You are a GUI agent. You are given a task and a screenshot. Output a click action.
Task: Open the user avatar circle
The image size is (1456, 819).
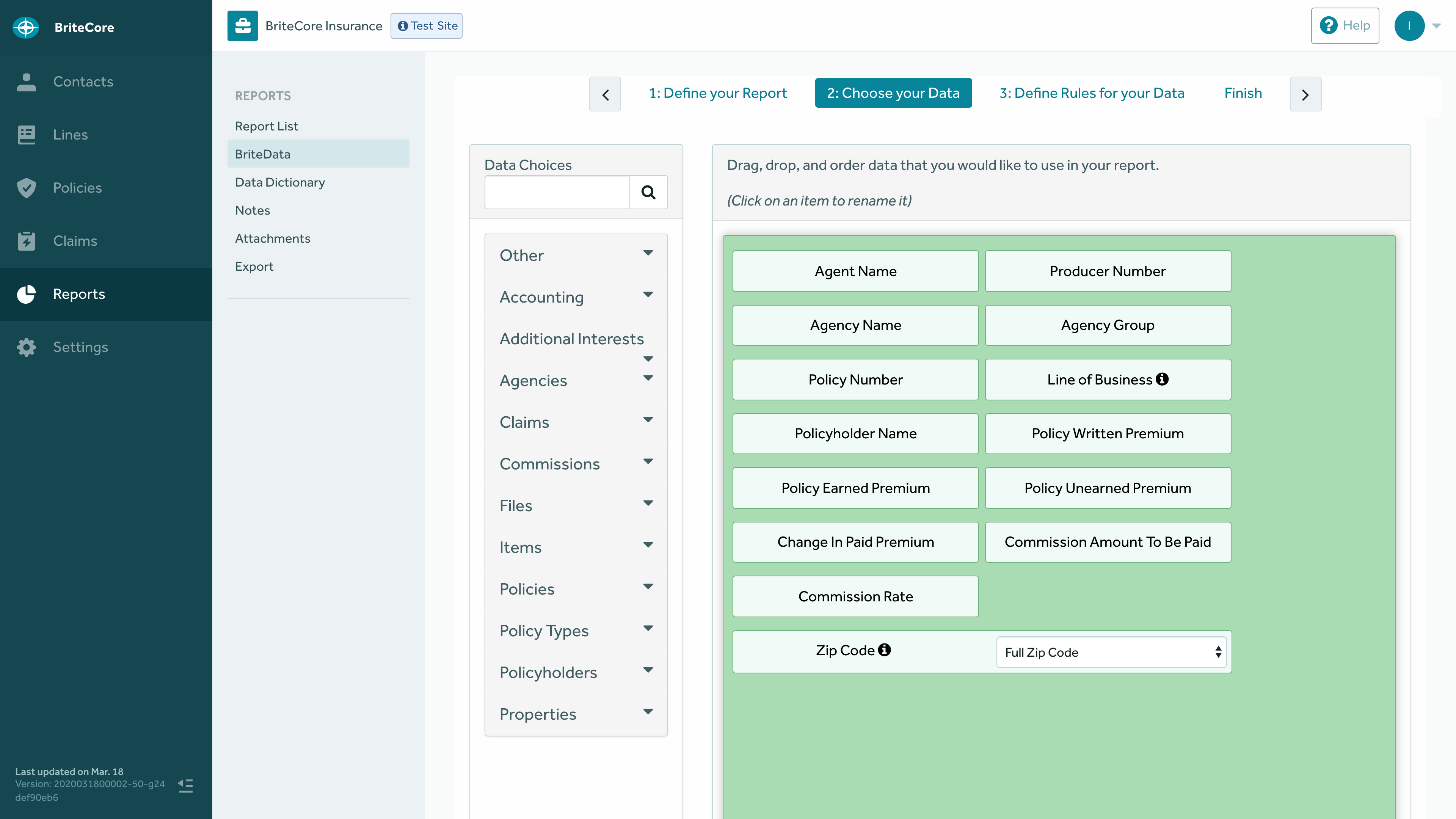pyautogui.click(x=1409, y=25)
